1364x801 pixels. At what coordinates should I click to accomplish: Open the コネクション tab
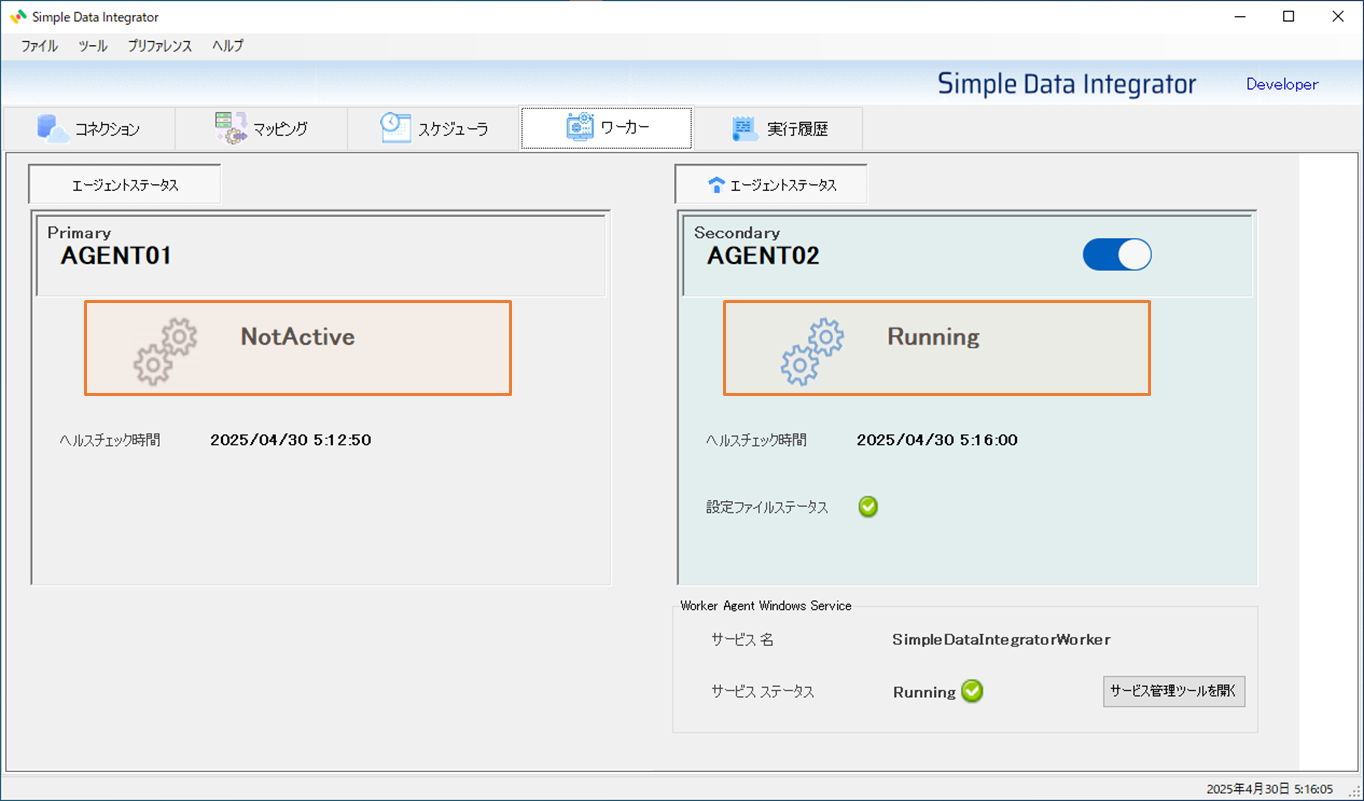coord(88,128)
